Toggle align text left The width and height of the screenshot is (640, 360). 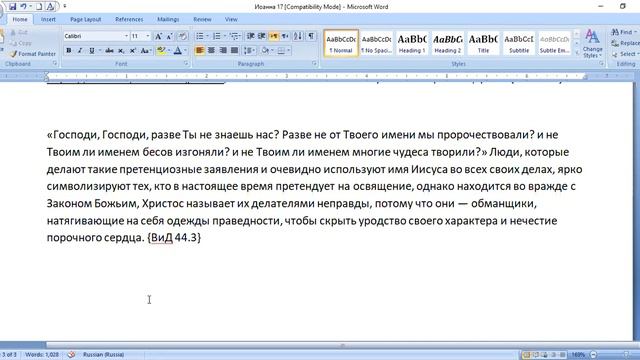point(199,51)
